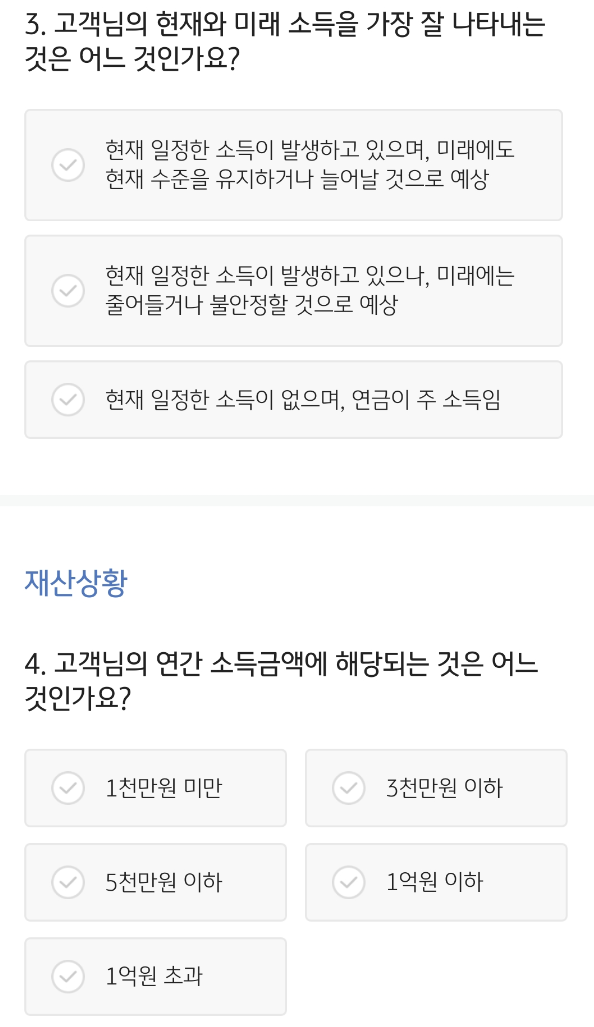Select the stable future income answer for question 3
Image resolution: width=594 pixels, height=1027 pixels.
pyautogui.click(x=293, y=164)
